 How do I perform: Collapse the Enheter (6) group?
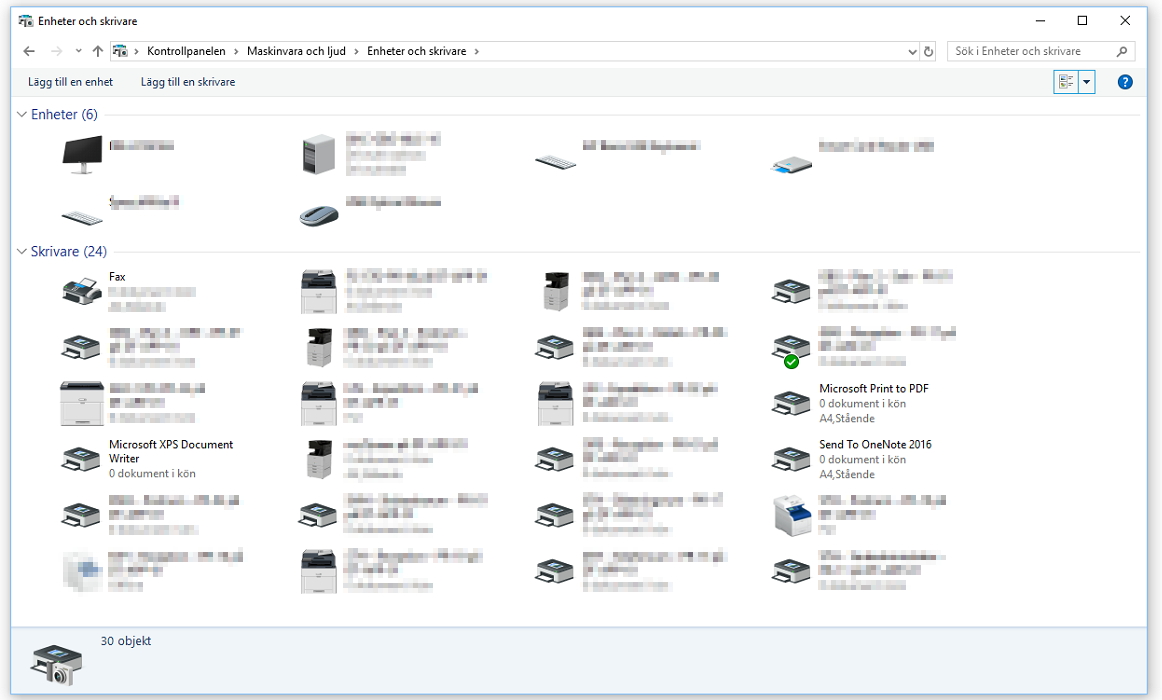click(x=22, y=115)
